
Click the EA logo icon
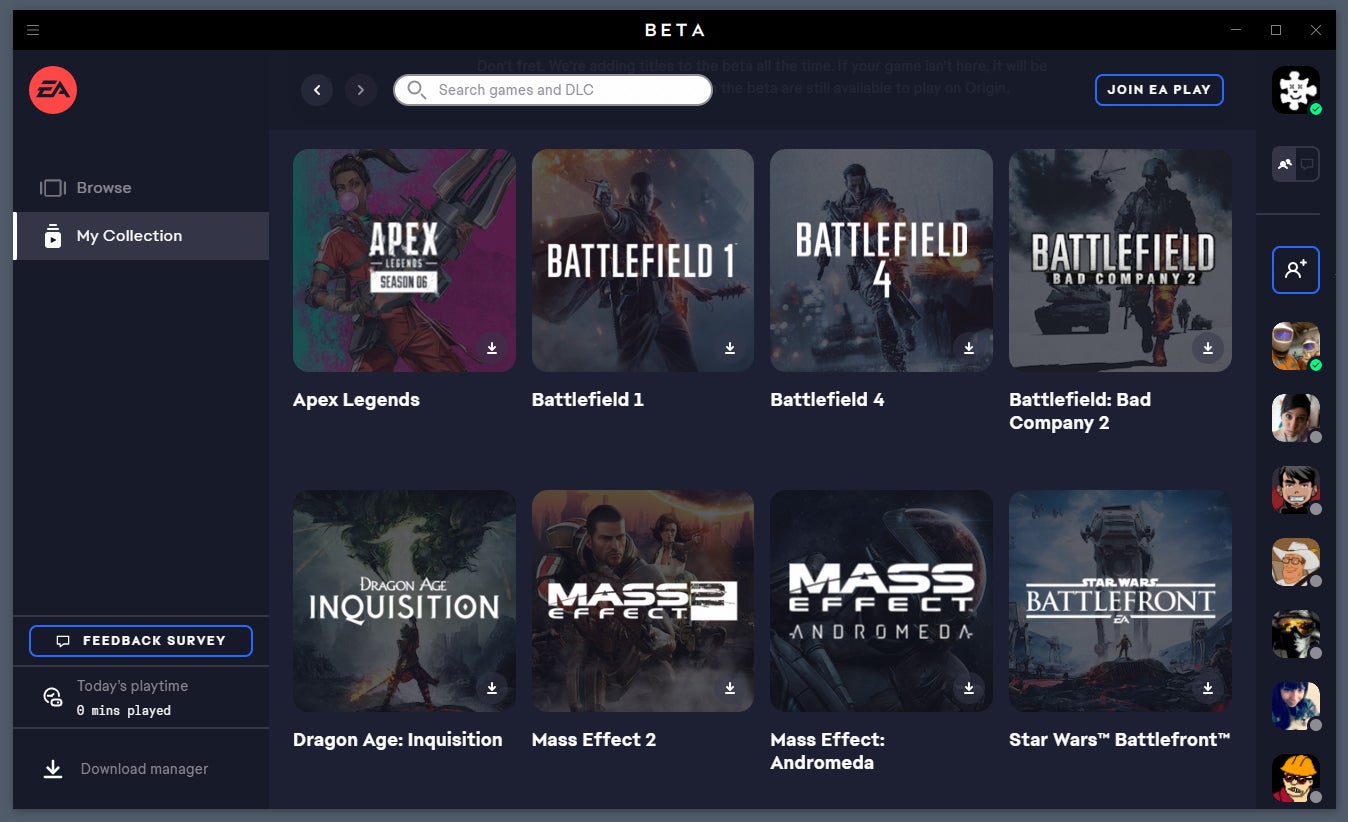point(53,90)
